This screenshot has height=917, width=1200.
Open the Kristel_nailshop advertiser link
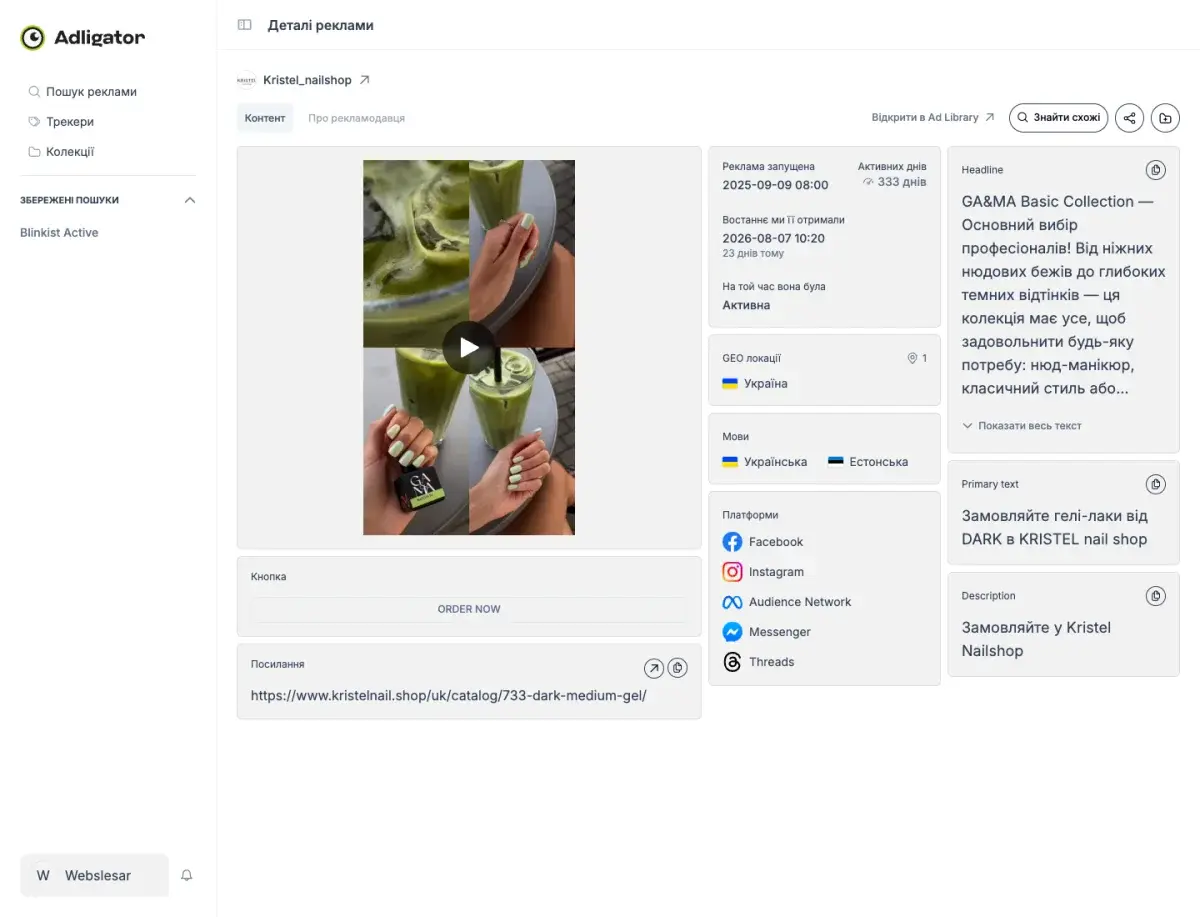307,80
